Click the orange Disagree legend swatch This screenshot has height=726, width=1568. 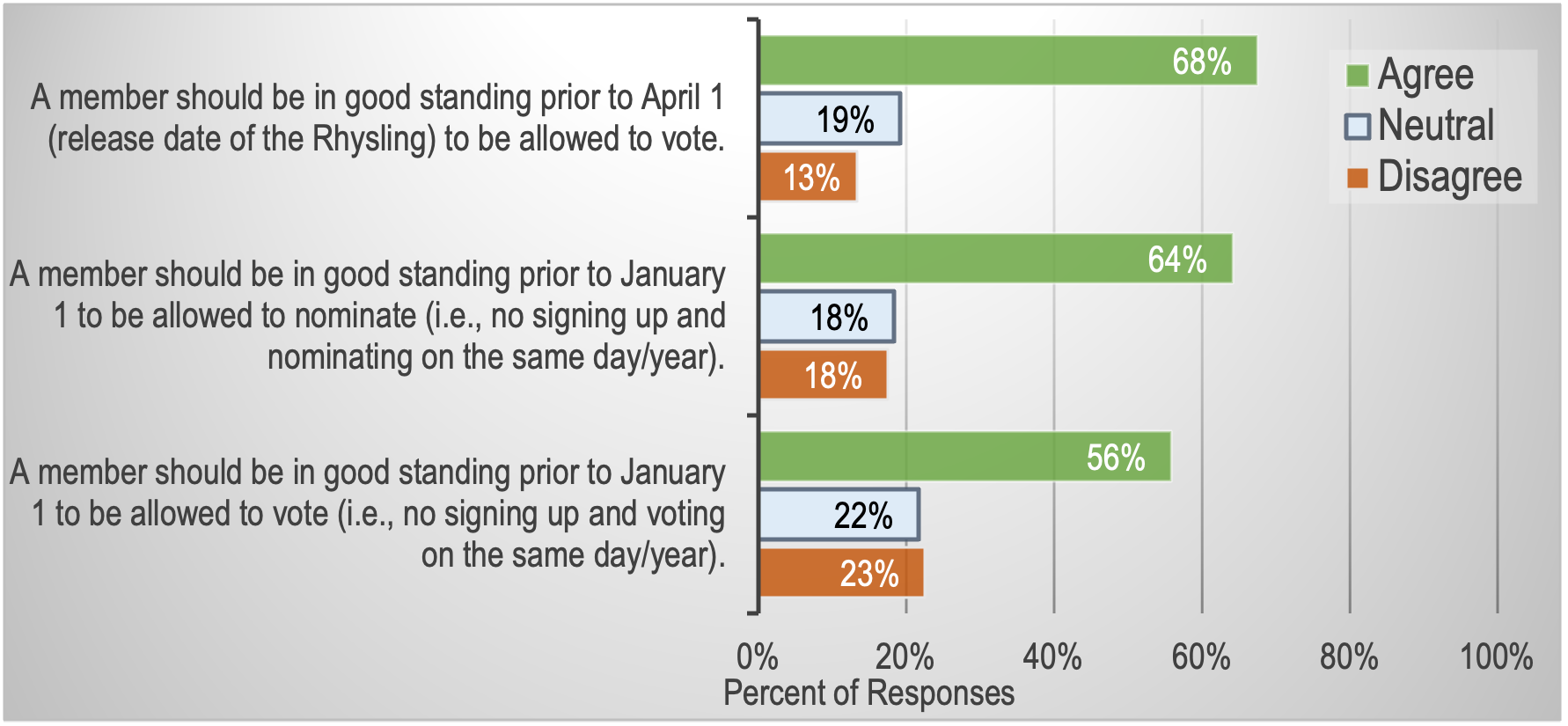1358,178
